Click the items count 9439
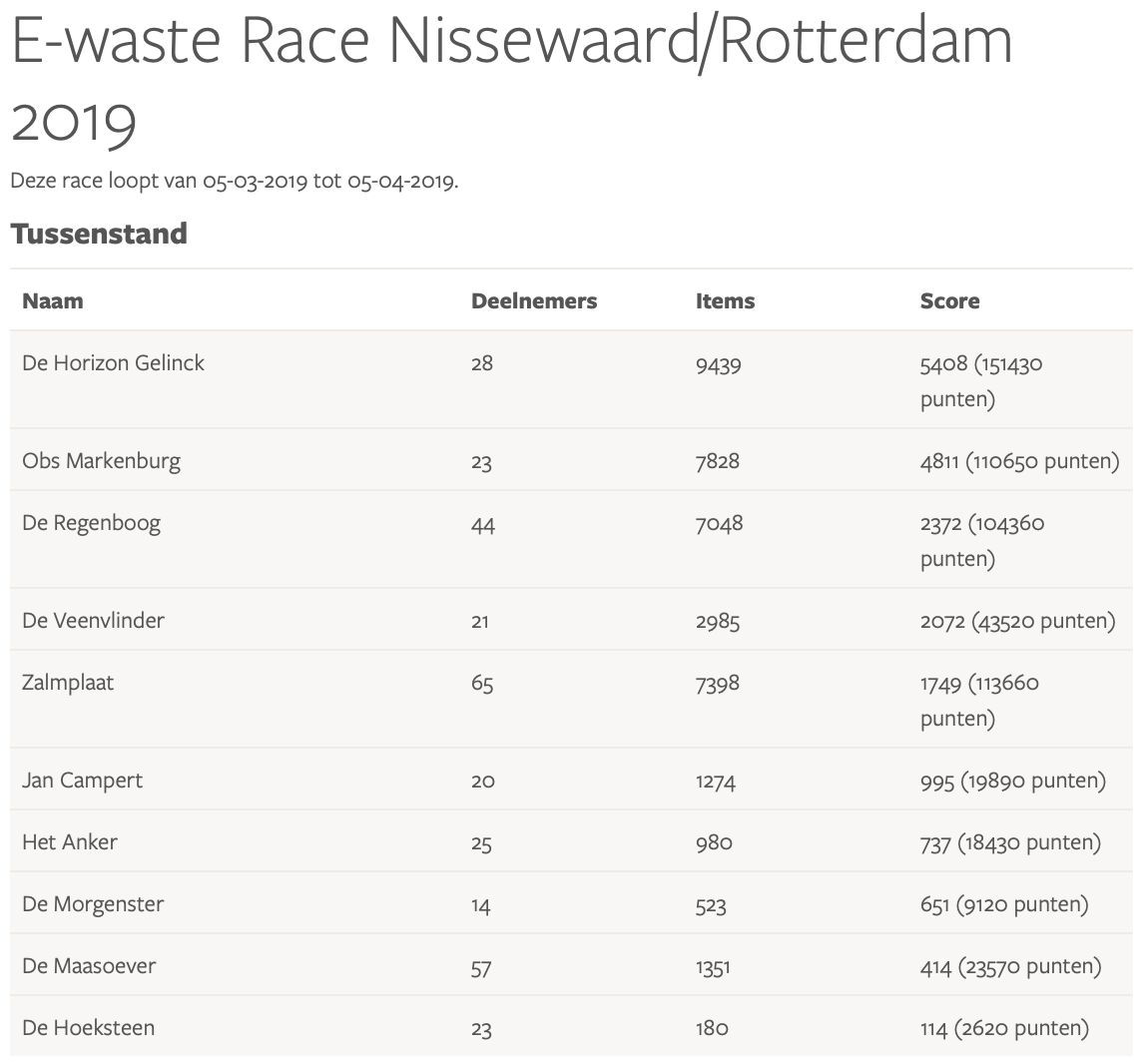The image size is (1144, 1064). coord(718,365)
